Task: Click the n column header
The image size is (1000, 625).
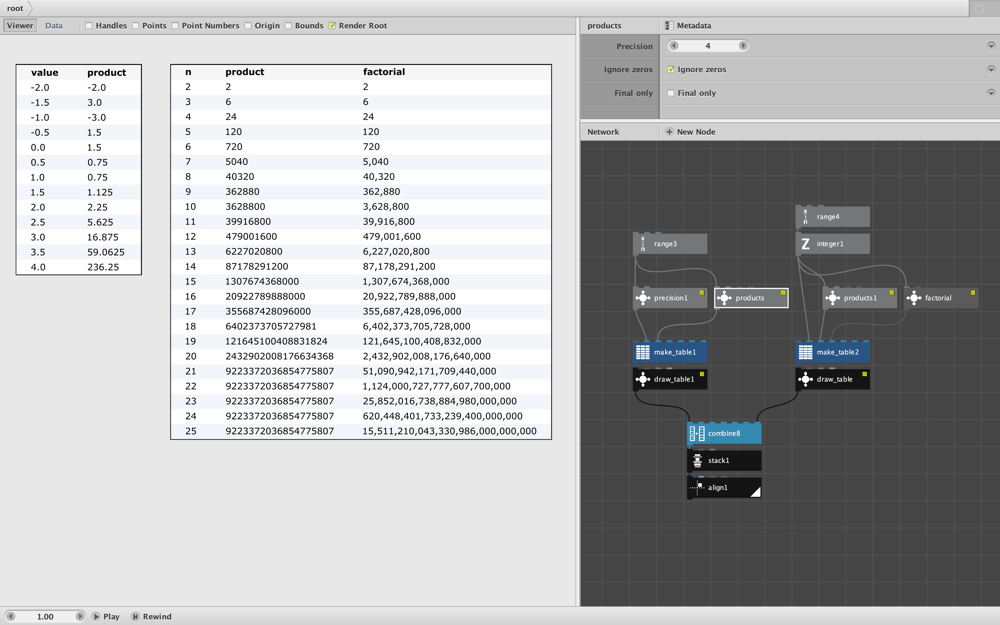Action: 188,71
